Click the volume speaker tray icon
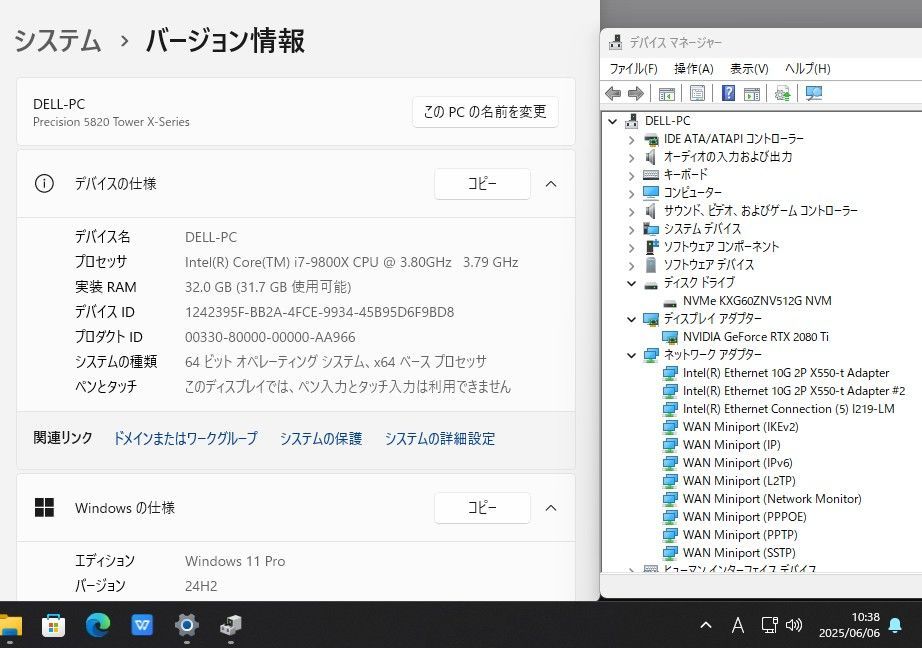922x648 pixels. (794, 624)
